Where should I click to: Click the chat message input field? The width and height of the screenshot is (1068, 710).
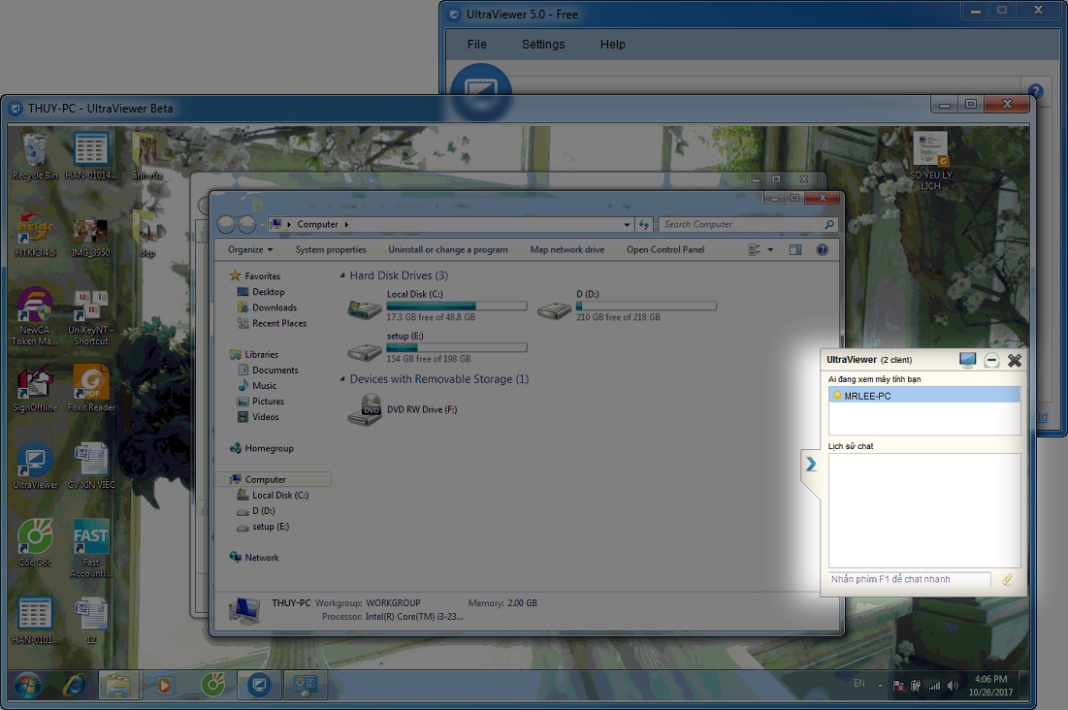(908, 579)
